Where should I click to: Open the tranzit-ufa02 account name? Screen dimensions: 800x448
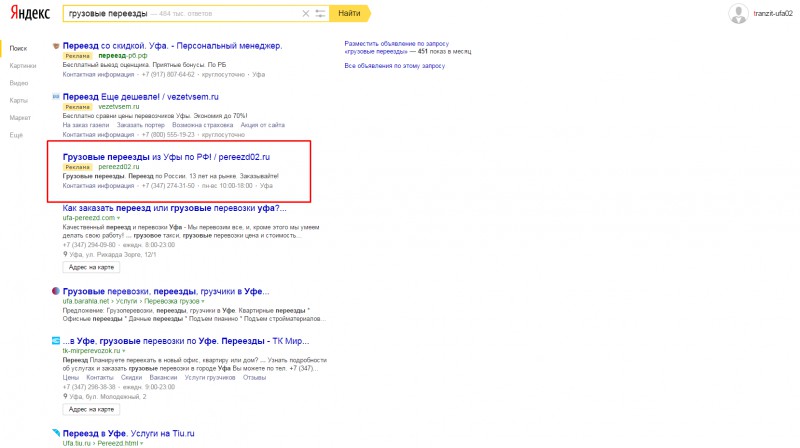[773, 14]
